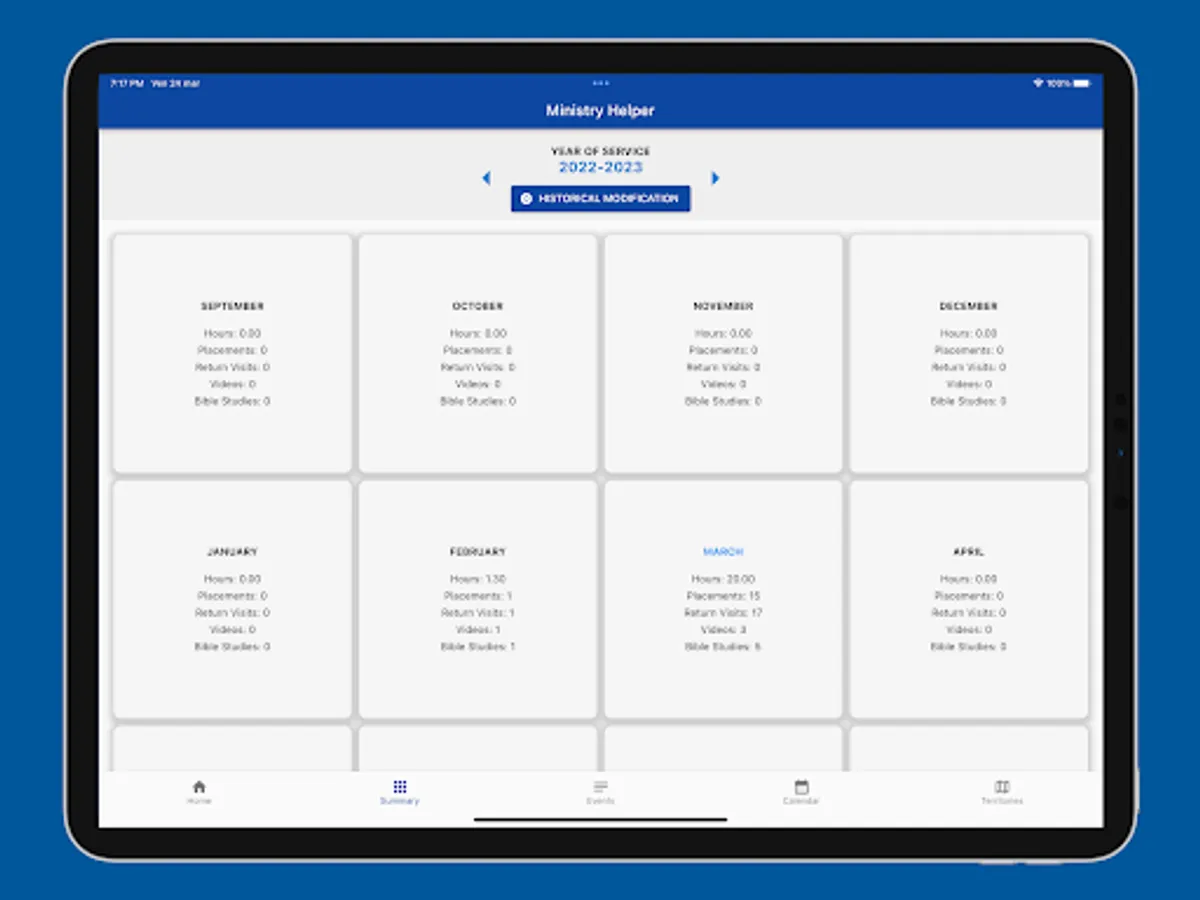Click the three-dot multitasking indicator
The height and width of the screenshot is (900, 1200).
[x=600, y=83]
